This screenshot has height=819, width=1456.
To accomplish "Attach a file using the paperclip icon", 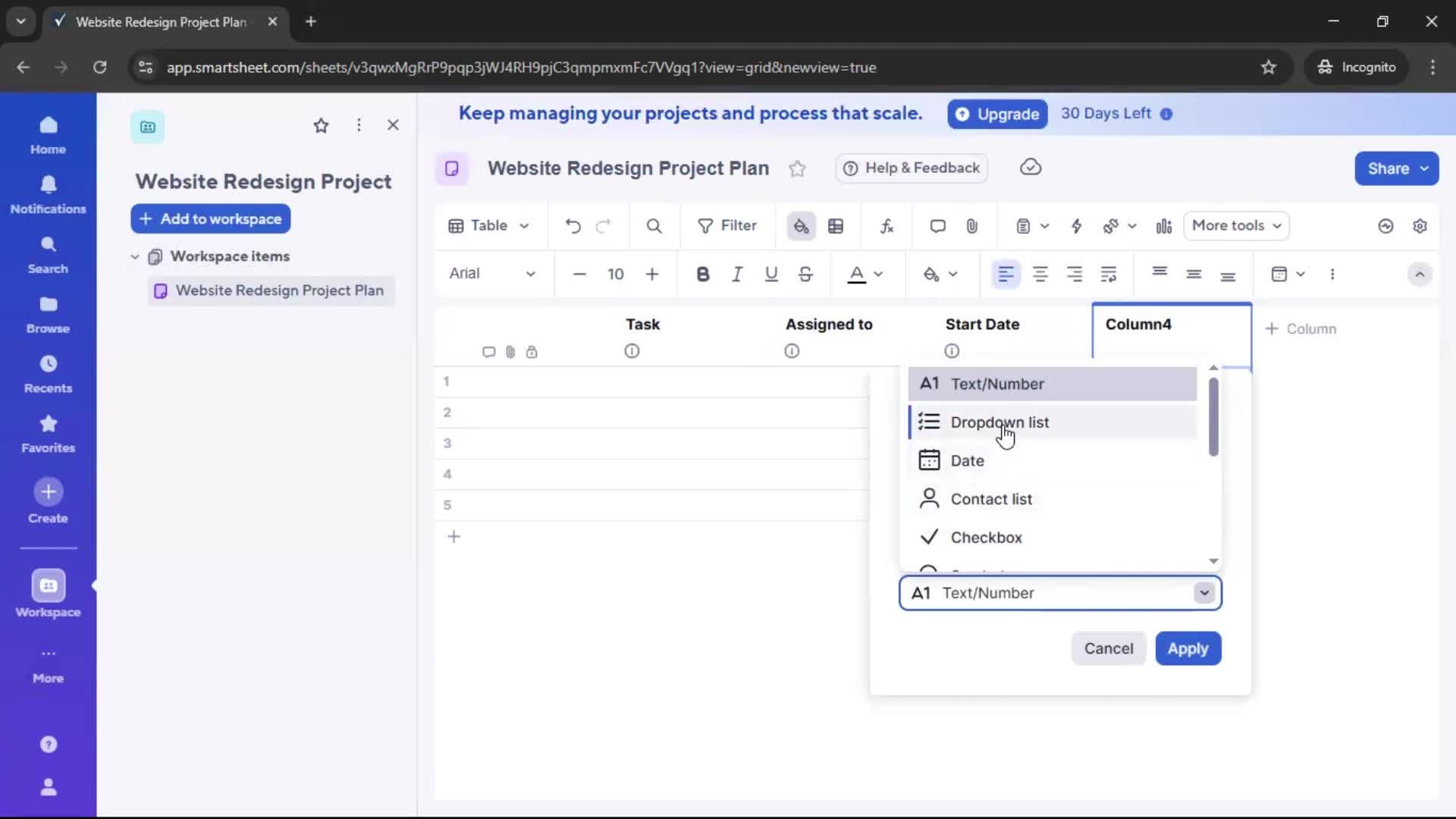I will click(973, 226).
